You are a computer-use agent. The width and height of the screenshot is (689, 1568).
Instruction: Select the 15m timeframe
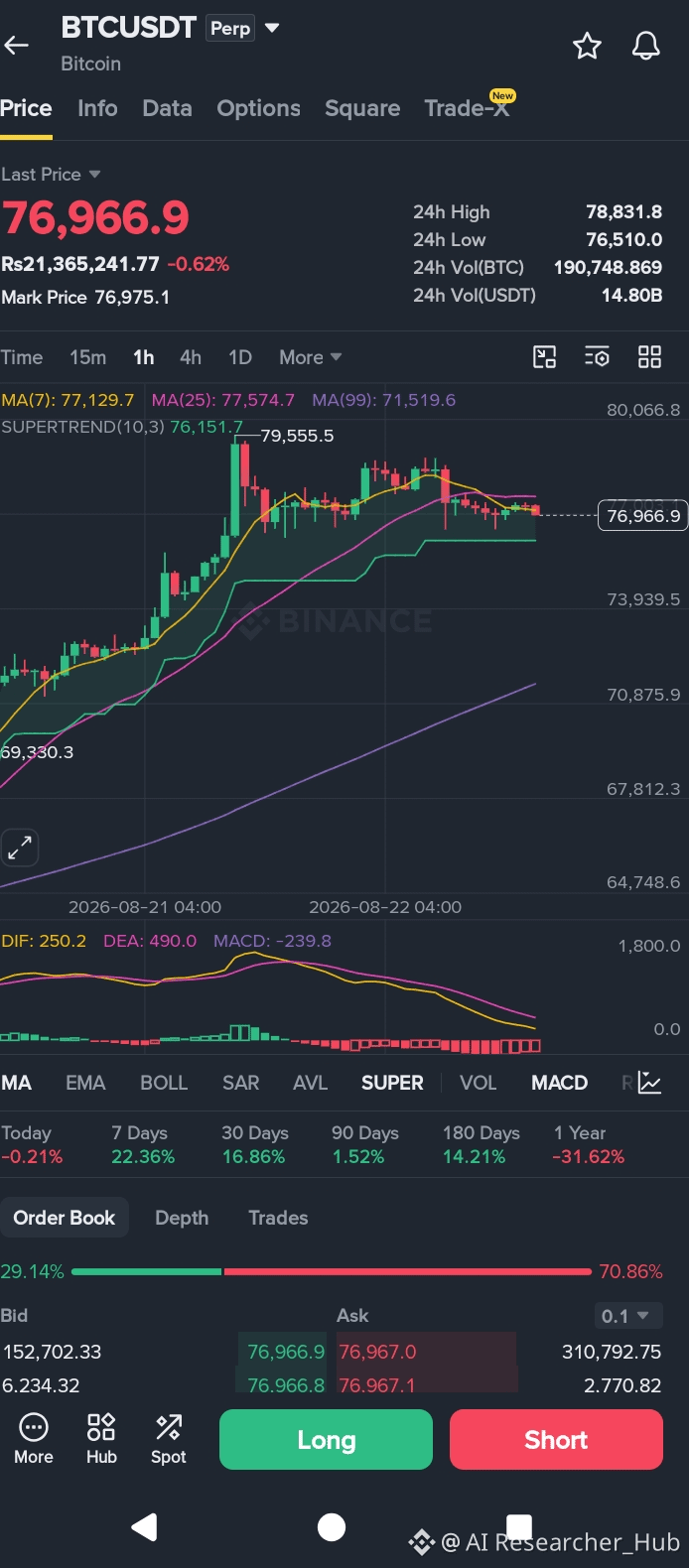87,357
